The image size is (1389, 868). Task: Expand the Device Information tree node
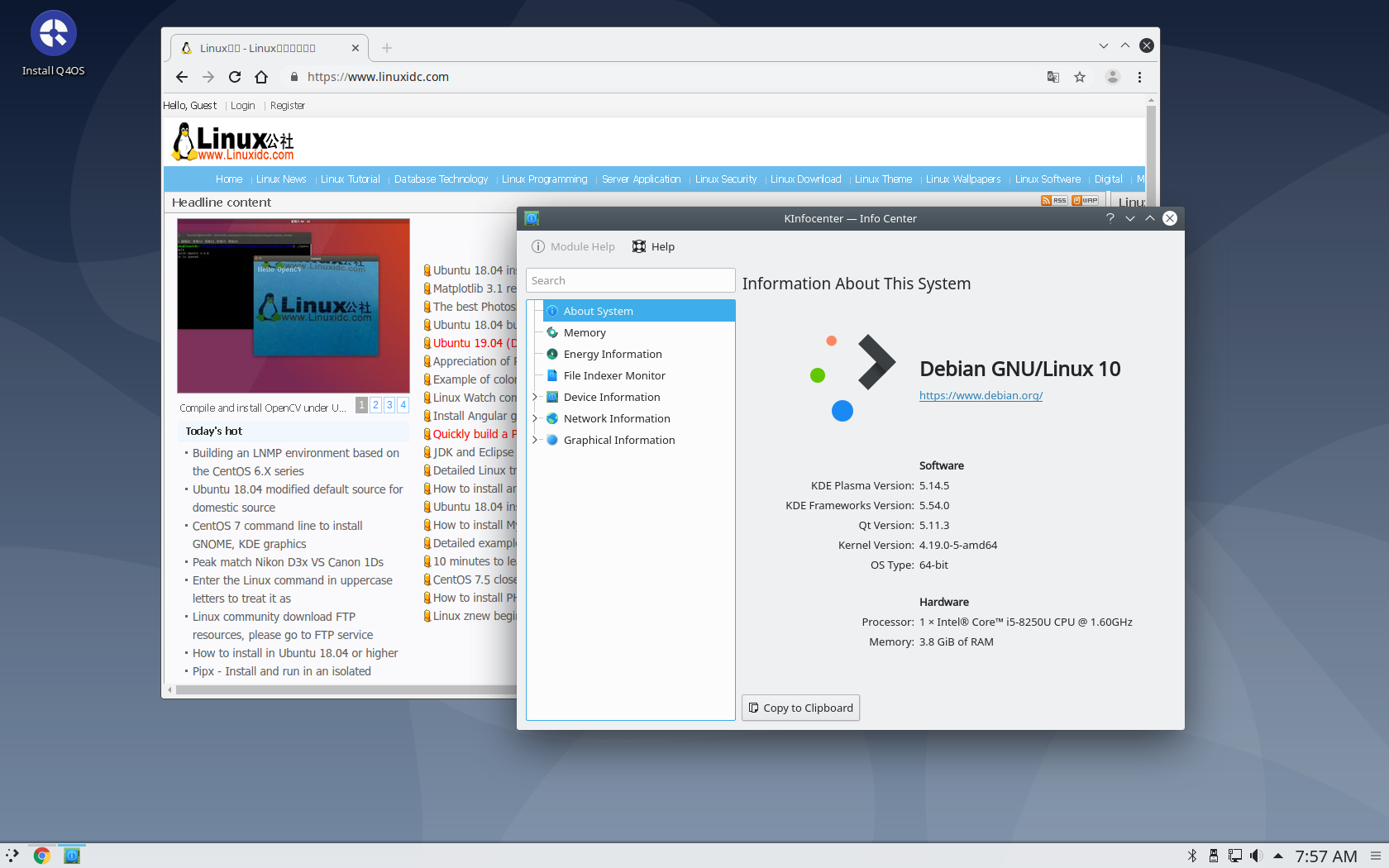(x=534, y=397)
